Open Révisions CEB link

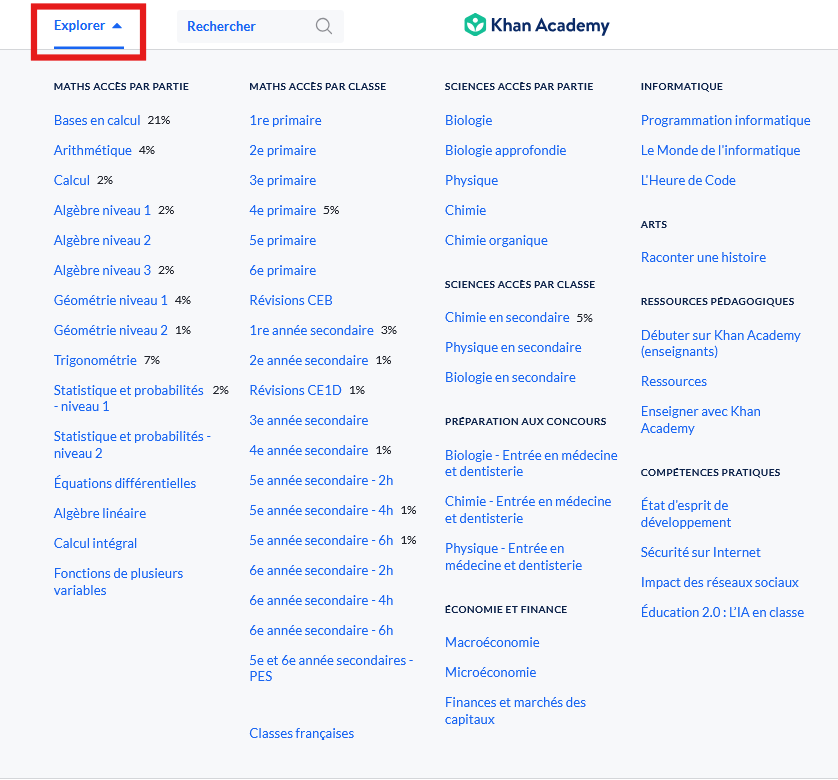291,300
